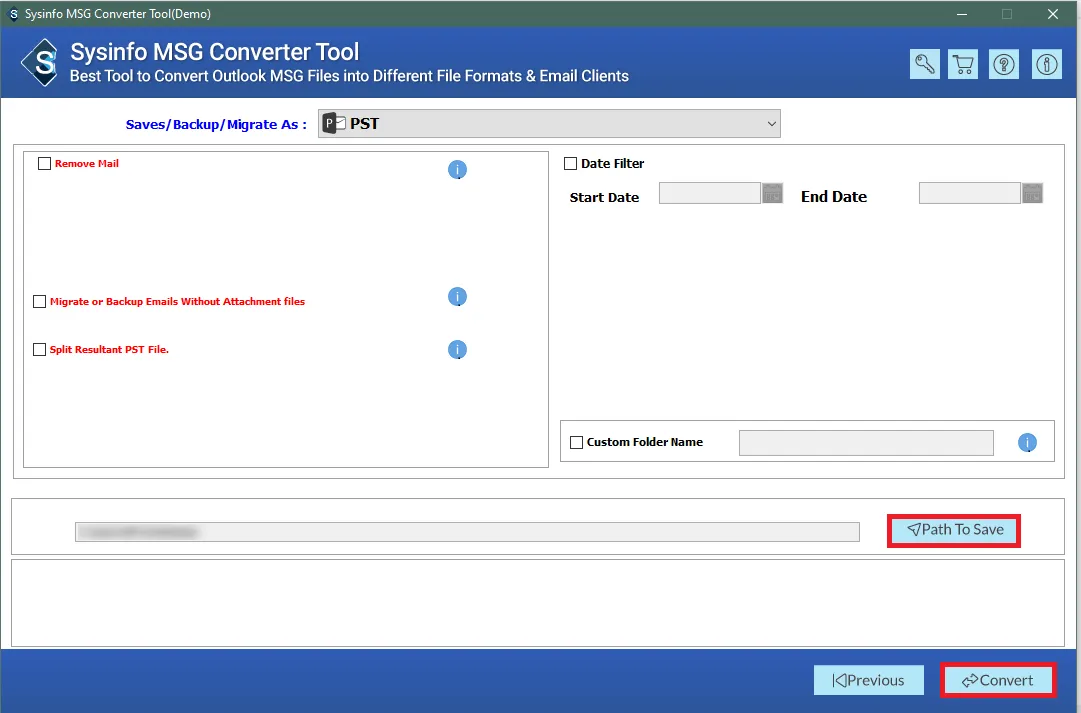This screenshot has width=1081, height=713.
Task: Enable the Remove Mail checkbox
Action: click(44, 164)
